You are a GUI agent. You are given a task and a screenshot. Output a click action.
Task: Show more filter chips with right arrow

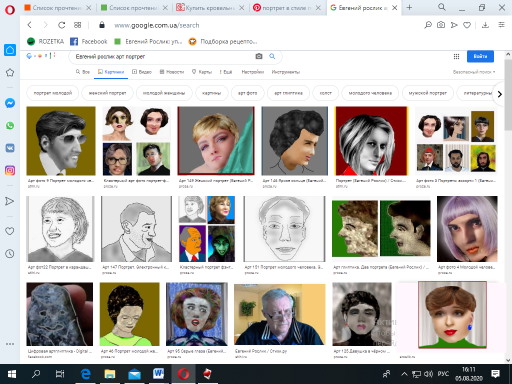pyautogui.click(x=499, y=94)
